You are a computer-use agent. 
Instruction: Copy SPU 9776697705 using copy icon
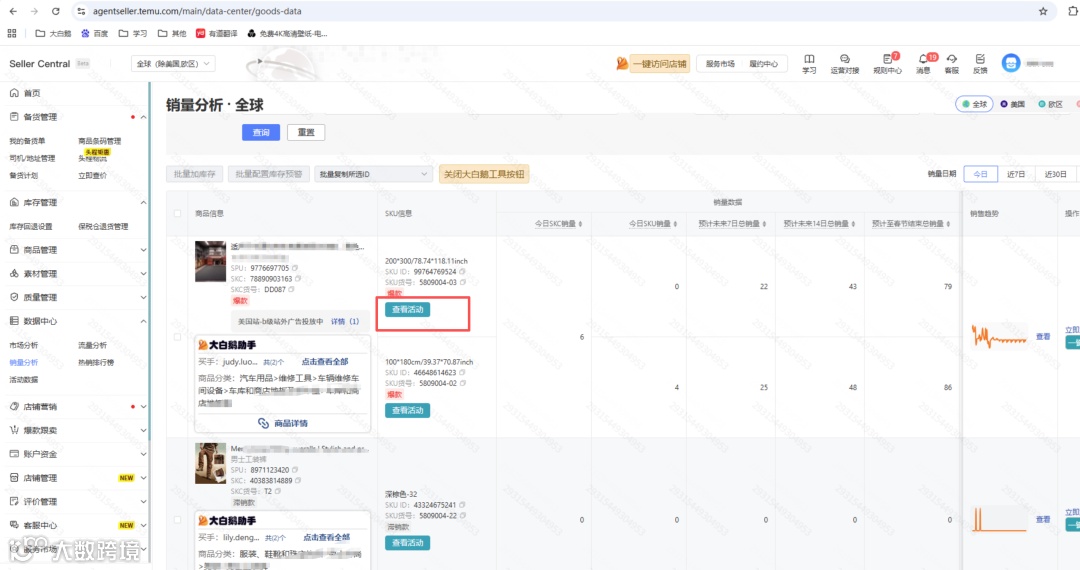(295, 268)
